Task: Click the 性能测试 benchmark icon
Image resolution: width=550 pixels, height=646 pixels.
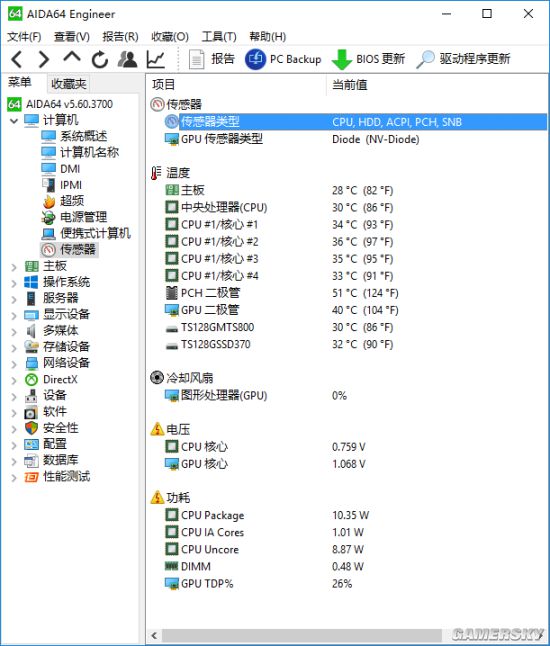Action: tap(31, 477)
